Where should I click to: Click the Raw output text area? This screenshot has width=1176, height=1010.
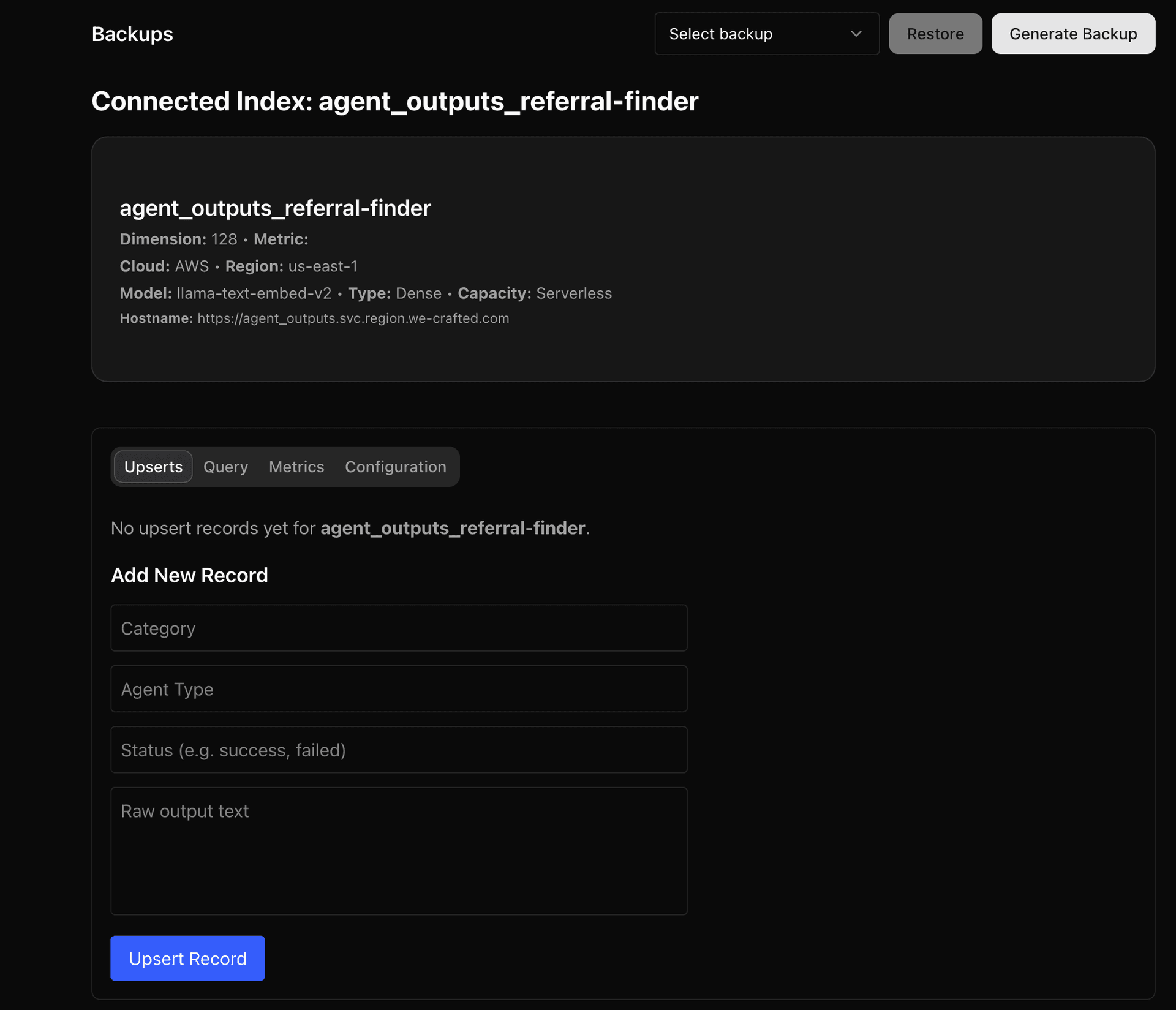coord(399,851)
